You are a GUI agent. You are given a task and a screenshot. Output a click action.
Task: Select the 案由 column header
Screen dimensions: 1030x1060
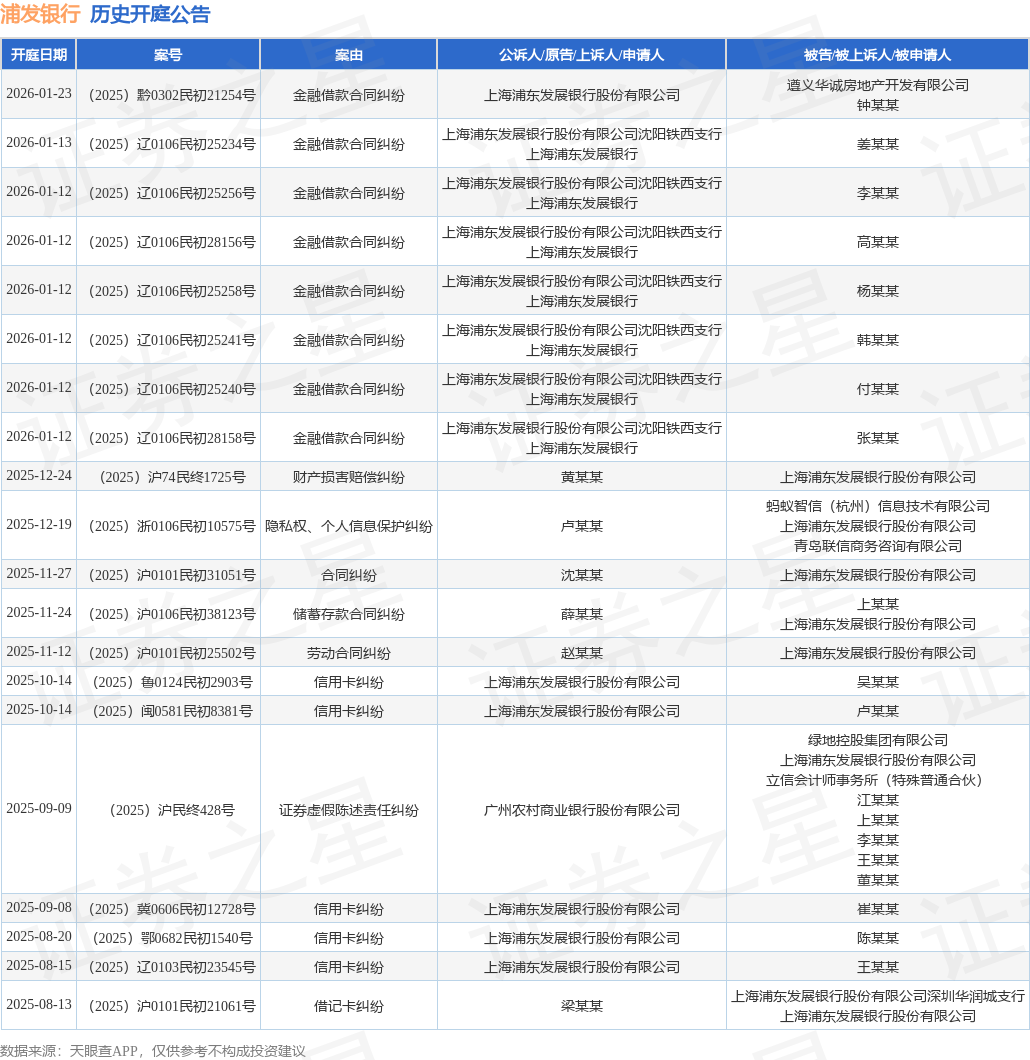coord(349,55)
